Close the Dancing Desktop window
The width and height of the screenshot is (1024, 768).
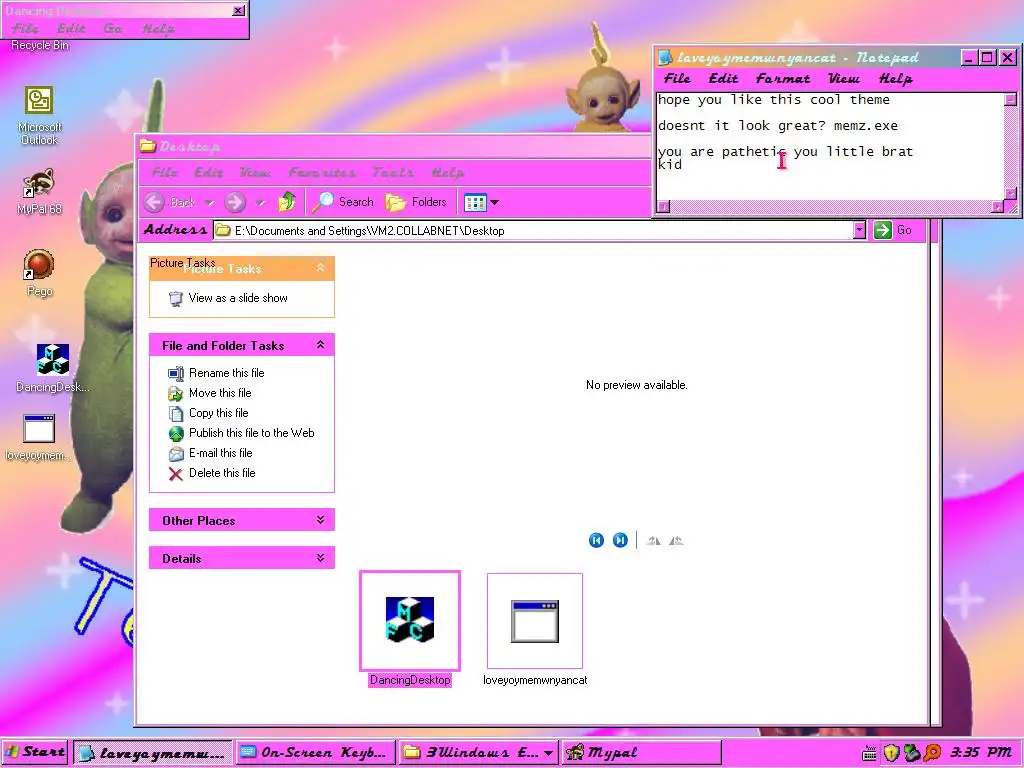[239, 10]
